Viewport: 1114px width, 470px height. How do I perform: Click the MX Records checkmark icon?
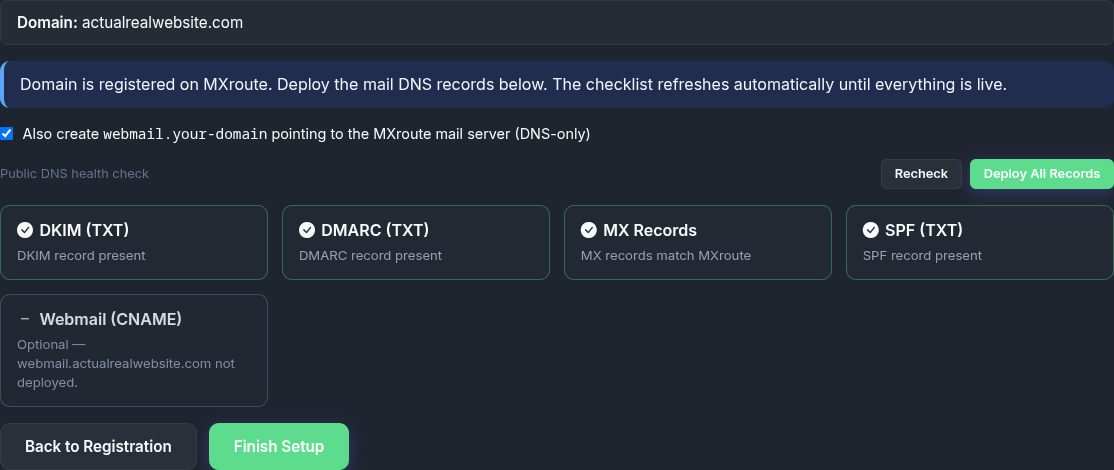click(x=589, y=230)
